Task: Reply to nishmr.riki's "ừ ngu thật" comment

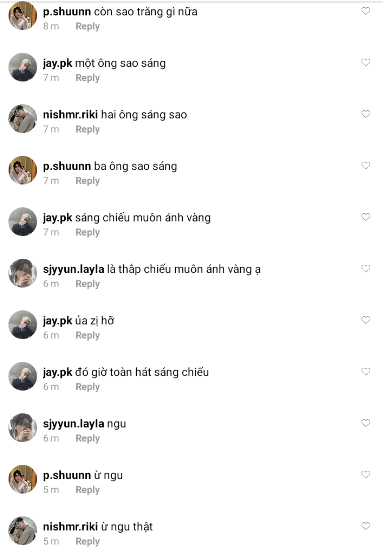Action: [x=88, y=542]
